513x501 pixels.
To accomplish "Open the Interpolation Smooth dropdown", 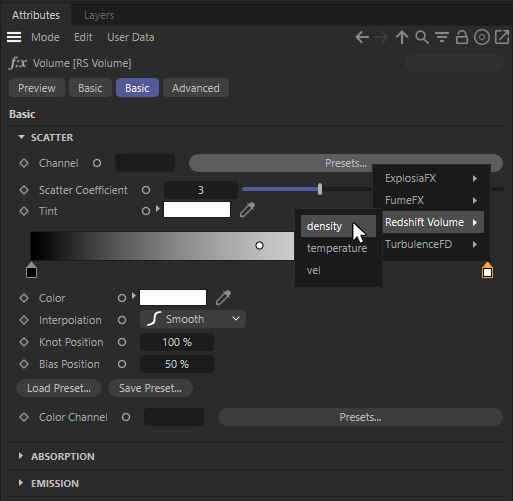I will (193, 319).
